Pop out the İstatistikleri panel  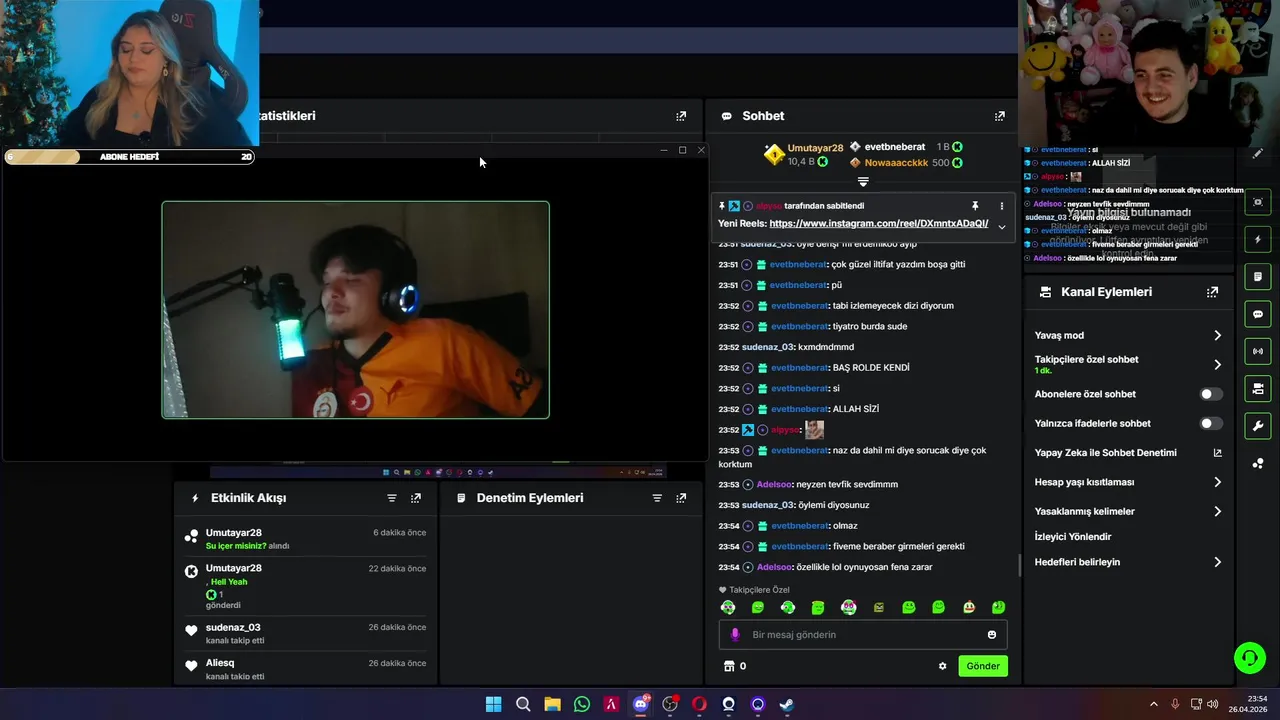tap(681, 116)
